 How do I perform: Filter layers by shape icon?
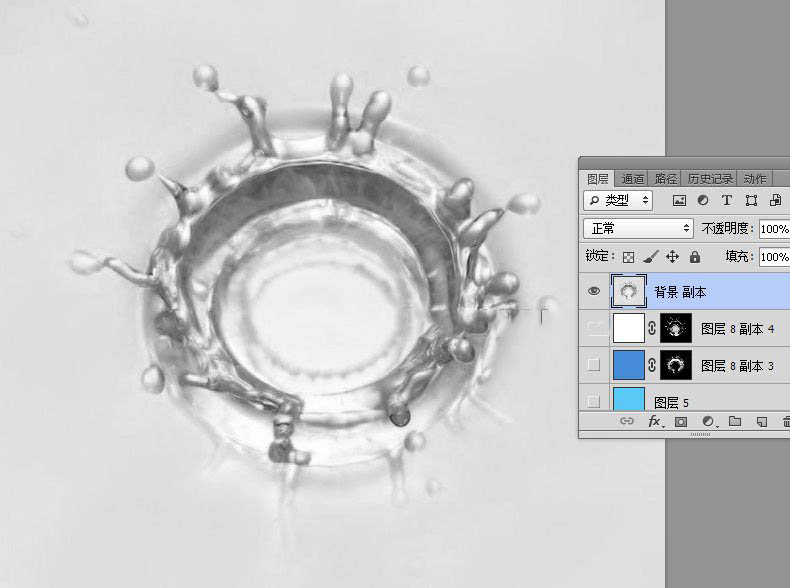pyautogui.click(x=751, y=201)
